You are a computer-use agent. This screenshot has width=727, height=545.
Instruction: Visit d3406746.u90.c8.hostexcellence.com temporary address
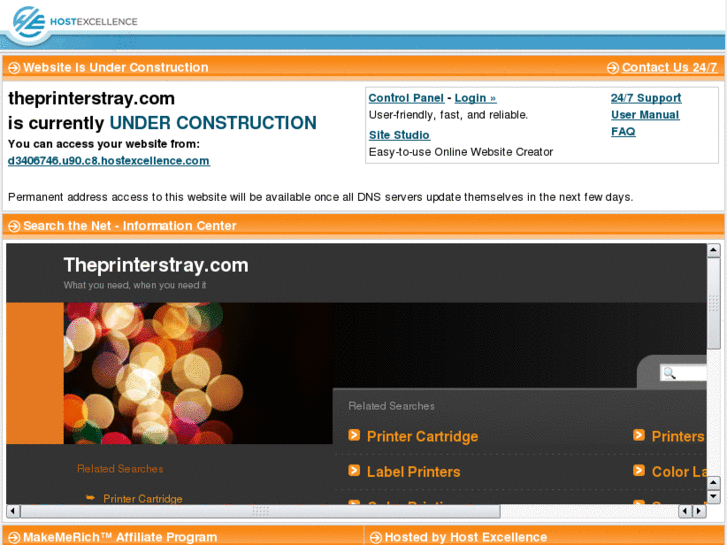click(x=109, y=161)
